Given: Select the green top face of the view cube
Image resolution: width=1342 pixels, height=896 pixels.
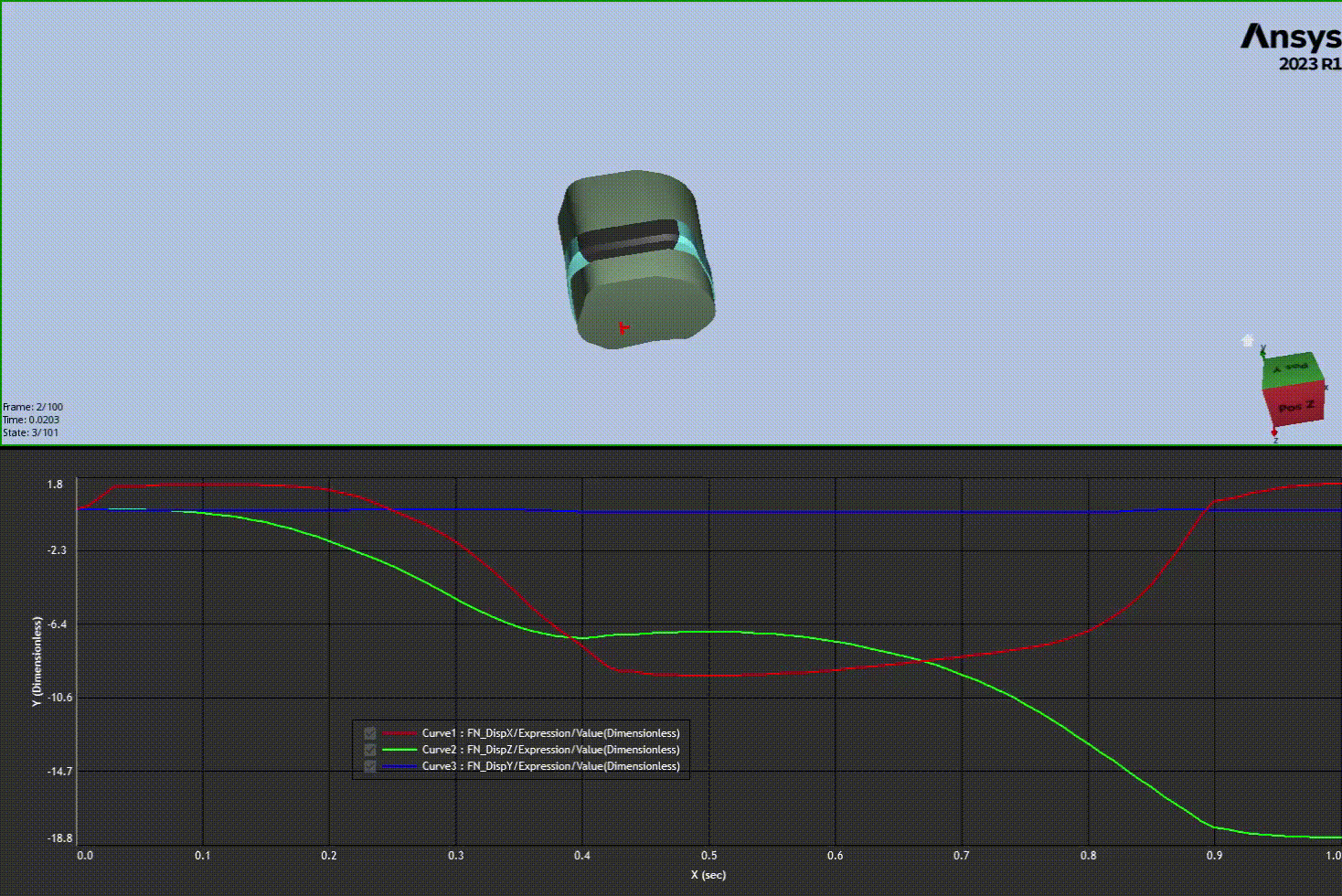Looking at the screenshot, I should point(1292,369).
